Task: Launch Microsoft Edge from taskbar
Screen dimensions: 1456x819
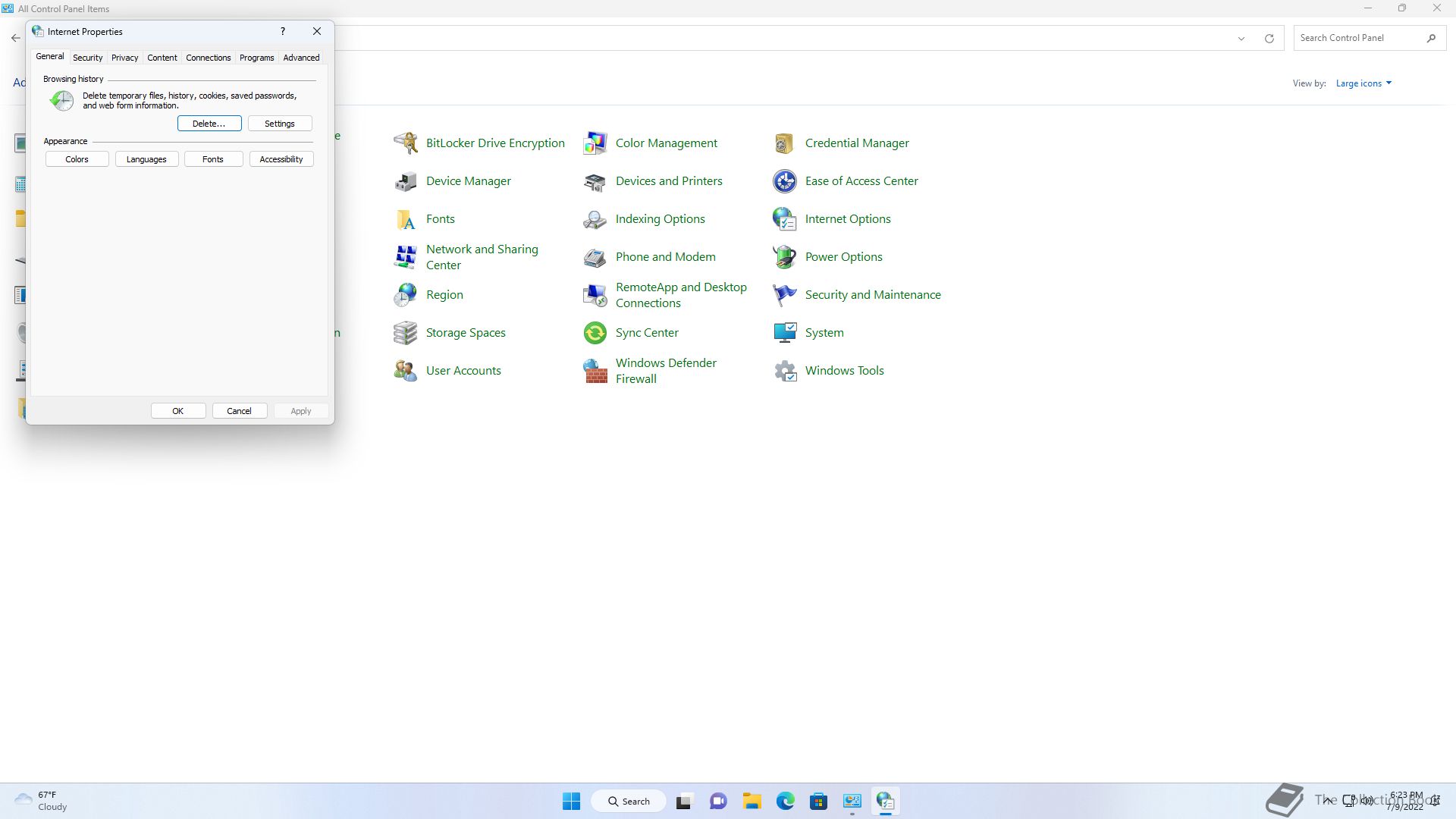Action: (785, 801)
